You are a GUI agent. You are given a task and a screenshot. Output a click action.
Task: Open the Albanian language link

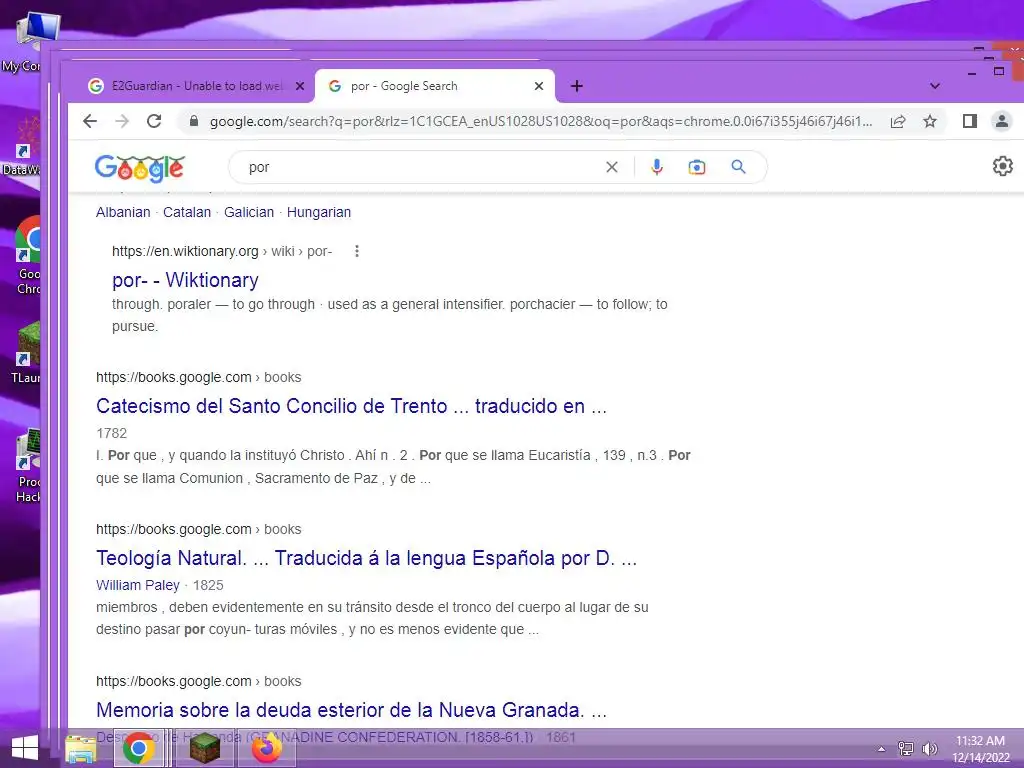(x=123, y=212)
